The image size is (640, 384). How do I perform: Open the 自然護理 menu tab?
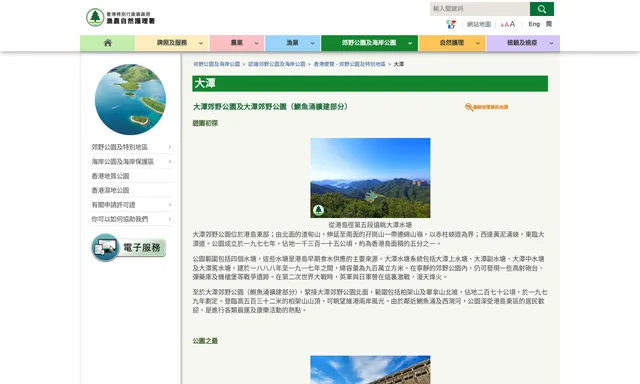(452, 43)
